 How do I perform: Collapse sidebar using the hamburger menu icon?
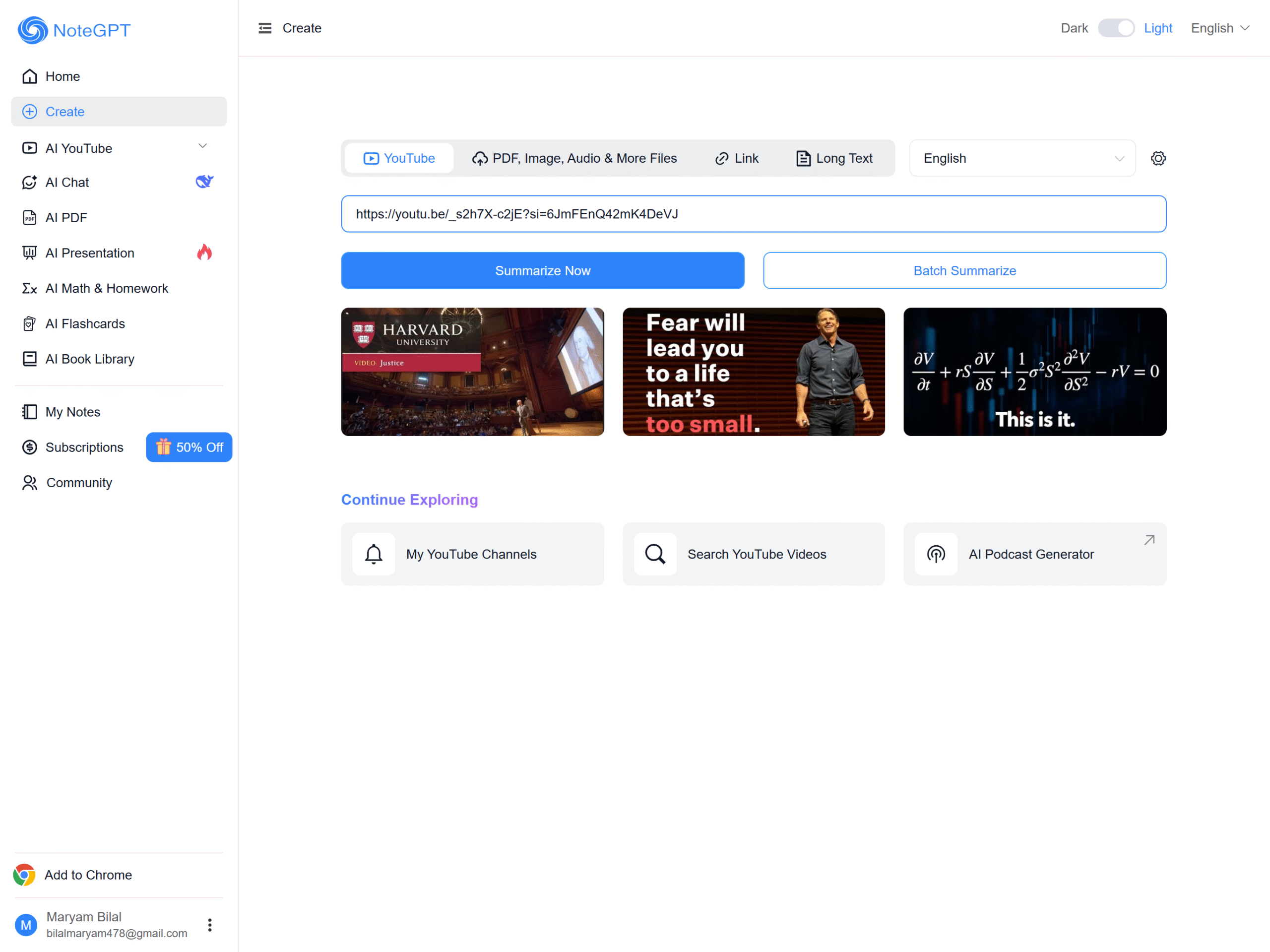(265, 28)
